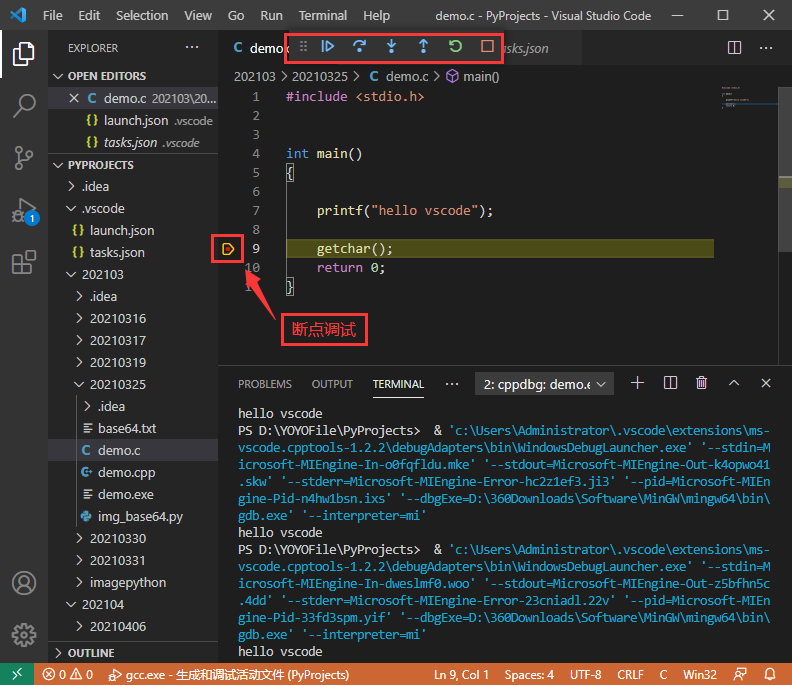Open notifications bell in status bar
792x685 pixels.
[770, 674]
